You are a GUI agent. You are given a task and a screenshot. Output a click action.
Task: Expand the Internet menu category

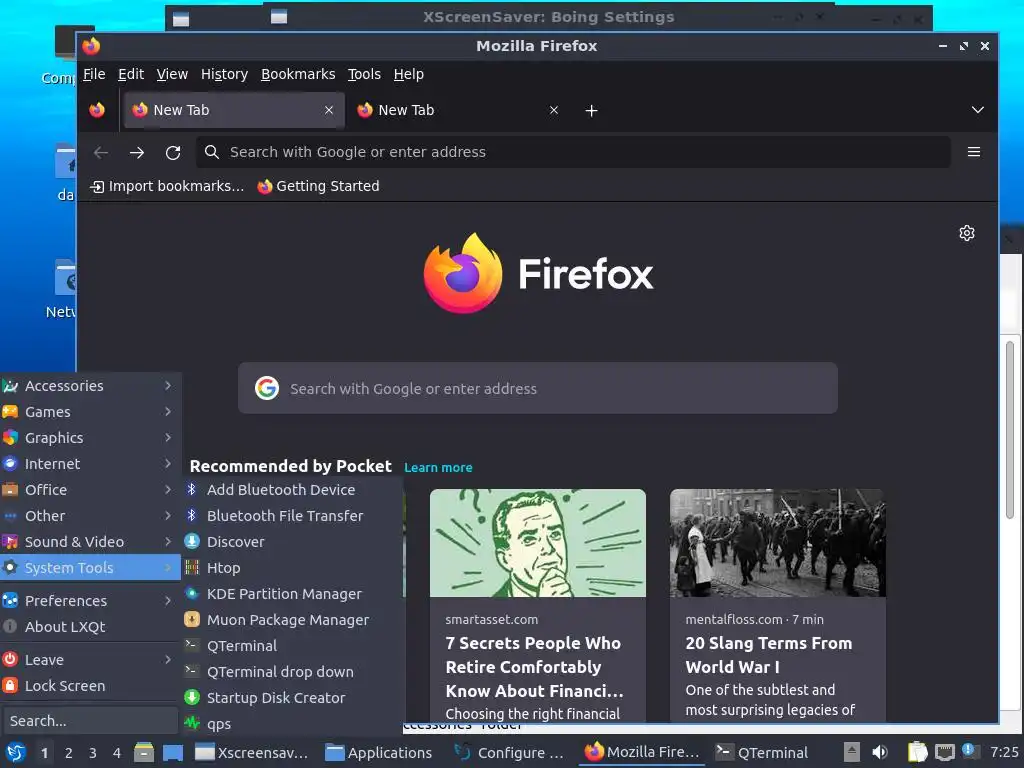pyautogui.click(x=90, y=464)
